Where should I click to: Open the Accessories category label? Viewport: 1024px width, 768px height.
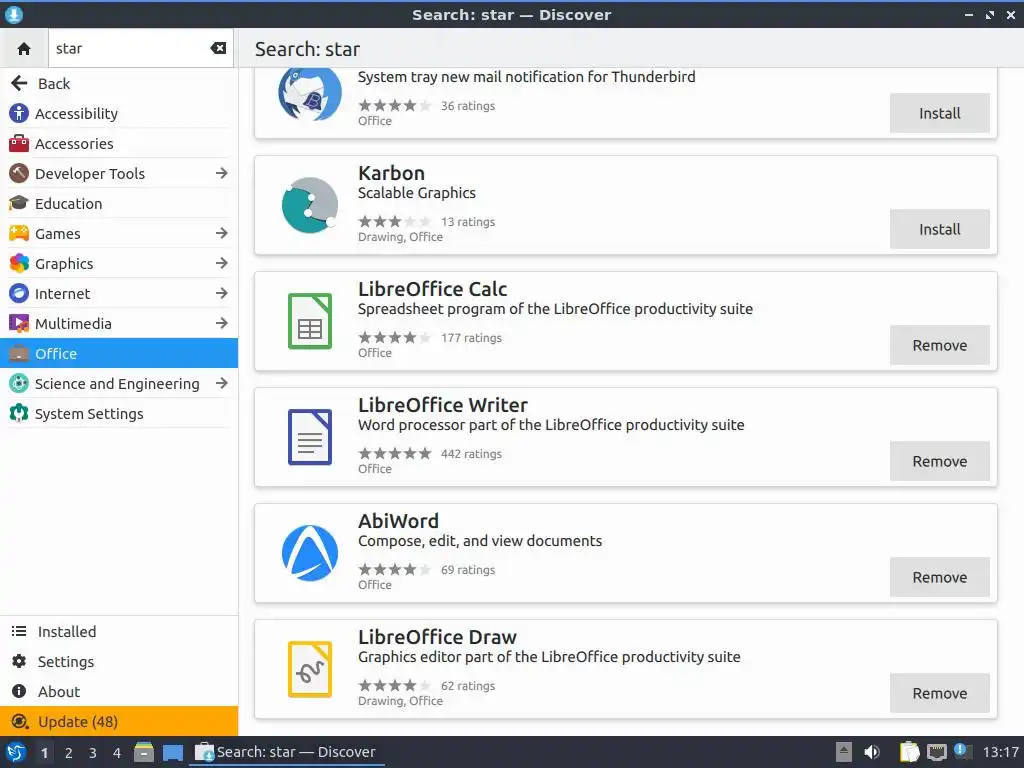[74, 144]
